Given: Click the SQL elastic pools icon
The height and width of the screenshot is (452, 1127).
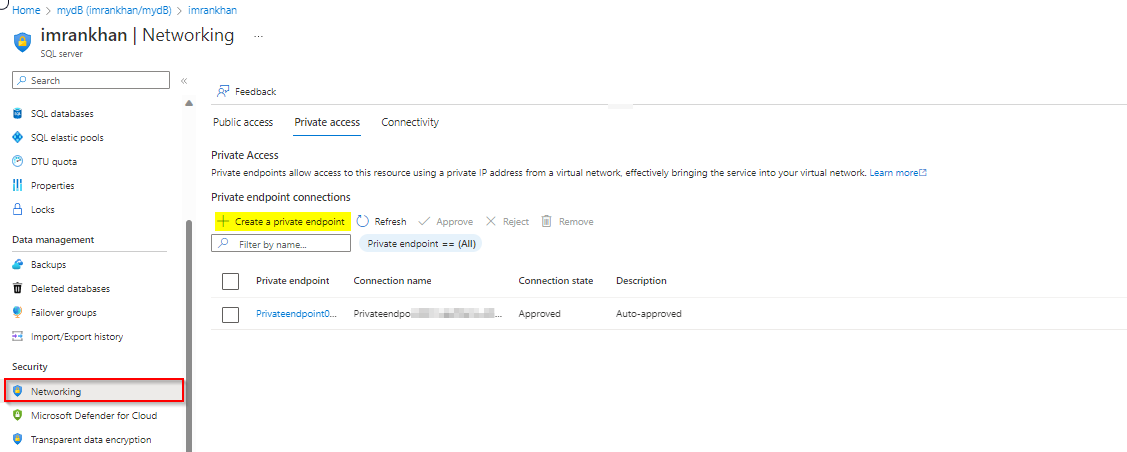Looking at the screenshot, I should pos(18,137).
